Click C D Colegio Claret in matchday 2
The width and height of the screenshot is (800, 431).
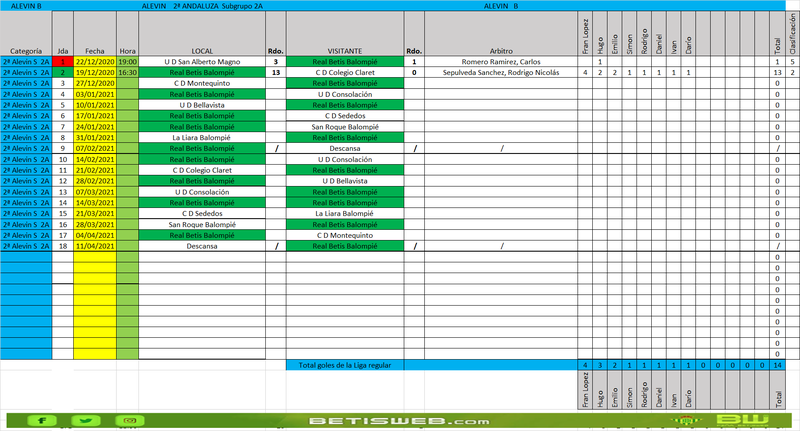point(345,72)
